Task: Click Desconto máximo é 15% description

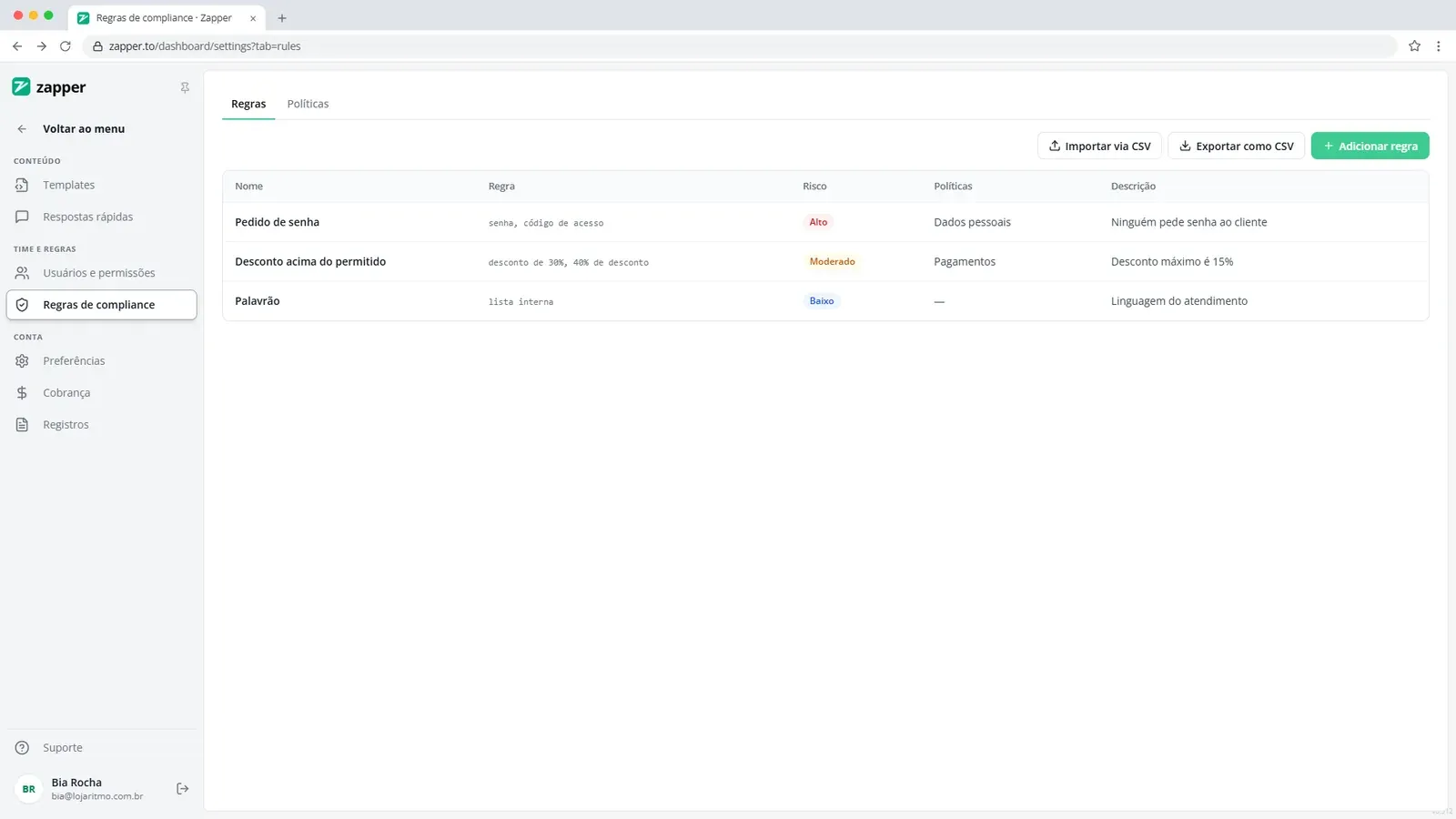Action: click(1172, 261)
